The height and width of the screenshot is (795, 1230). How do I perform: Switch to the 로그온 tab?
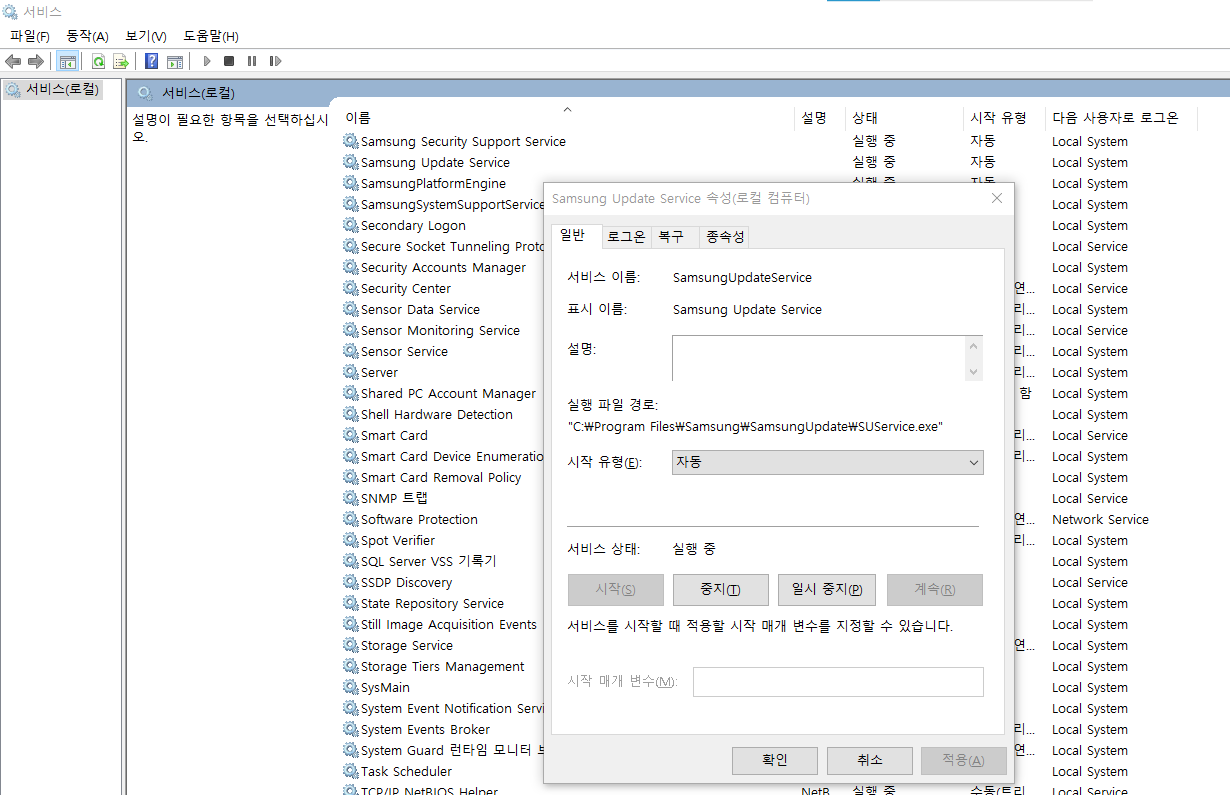coord(626,237)
